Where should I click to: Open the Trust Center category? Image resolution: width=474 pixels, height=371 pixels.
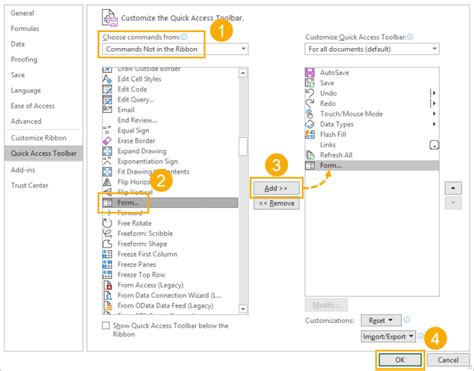[30, 185]
